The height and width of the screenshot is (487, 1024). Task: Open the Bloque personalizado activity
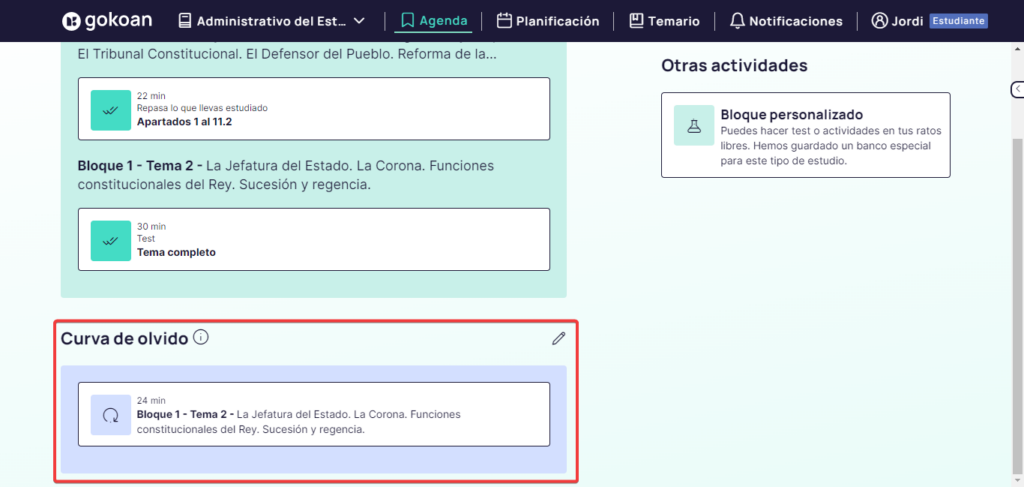pyautogui.click(x=805, y=135)
